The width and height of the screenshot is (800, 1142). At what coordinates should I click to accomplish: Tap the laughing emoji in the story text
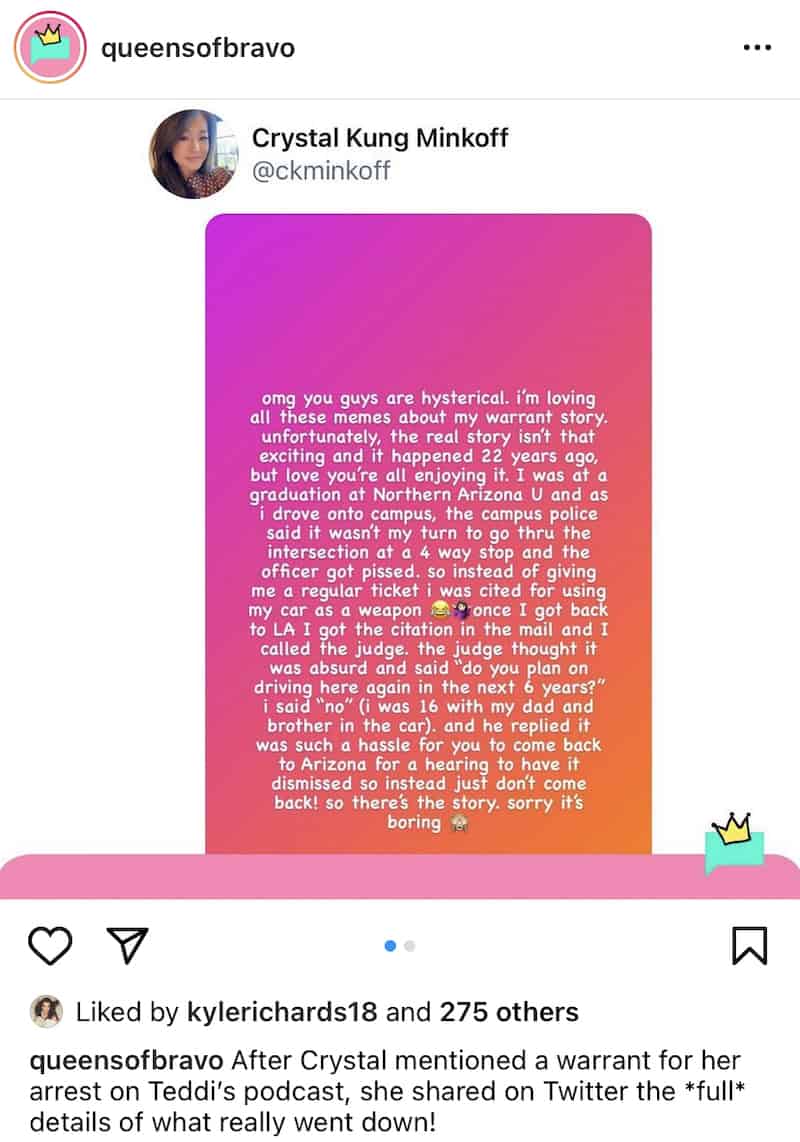tap(439, 610)
